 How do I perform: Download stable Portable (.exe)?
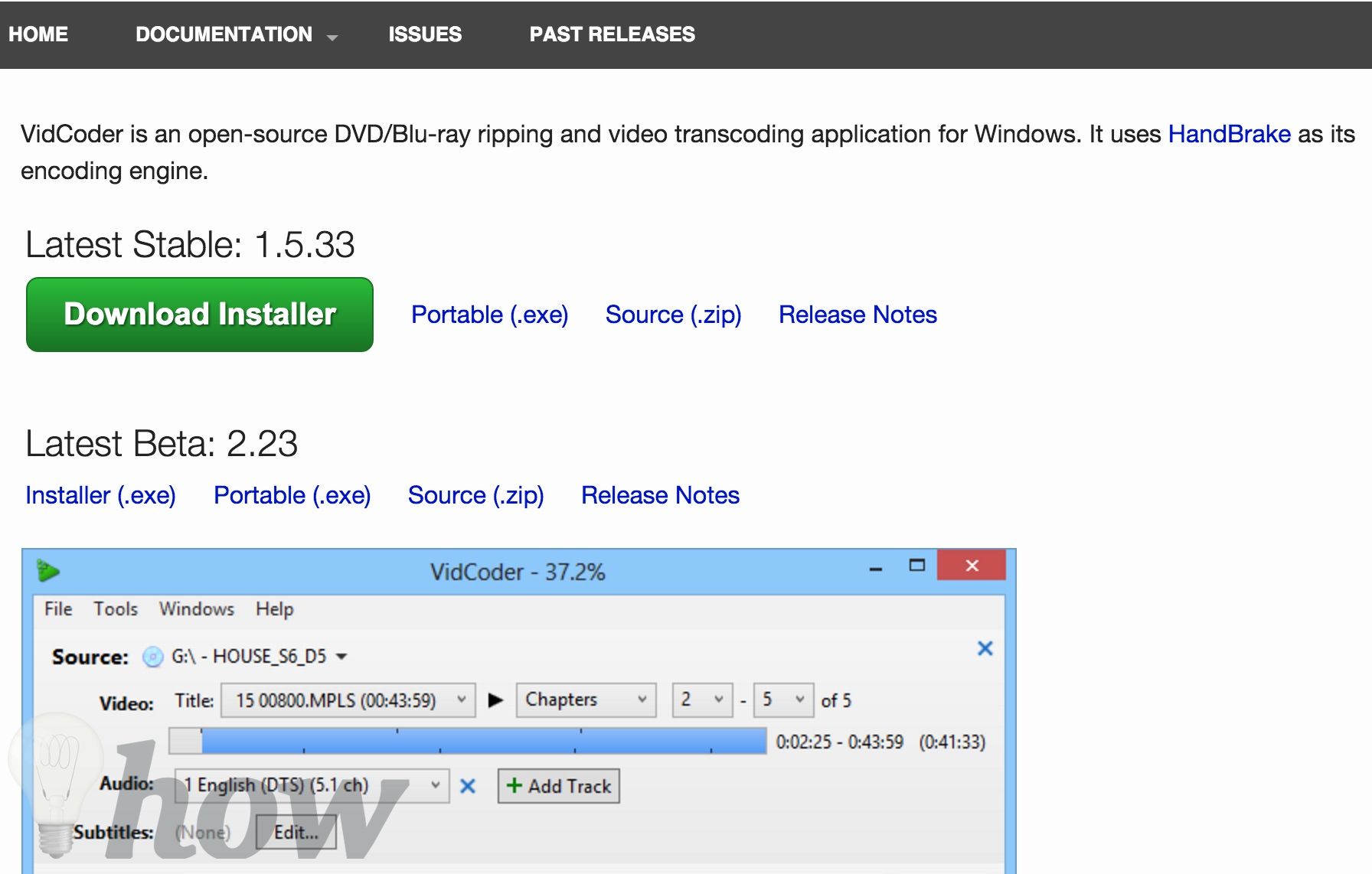(x=490, y=315)
